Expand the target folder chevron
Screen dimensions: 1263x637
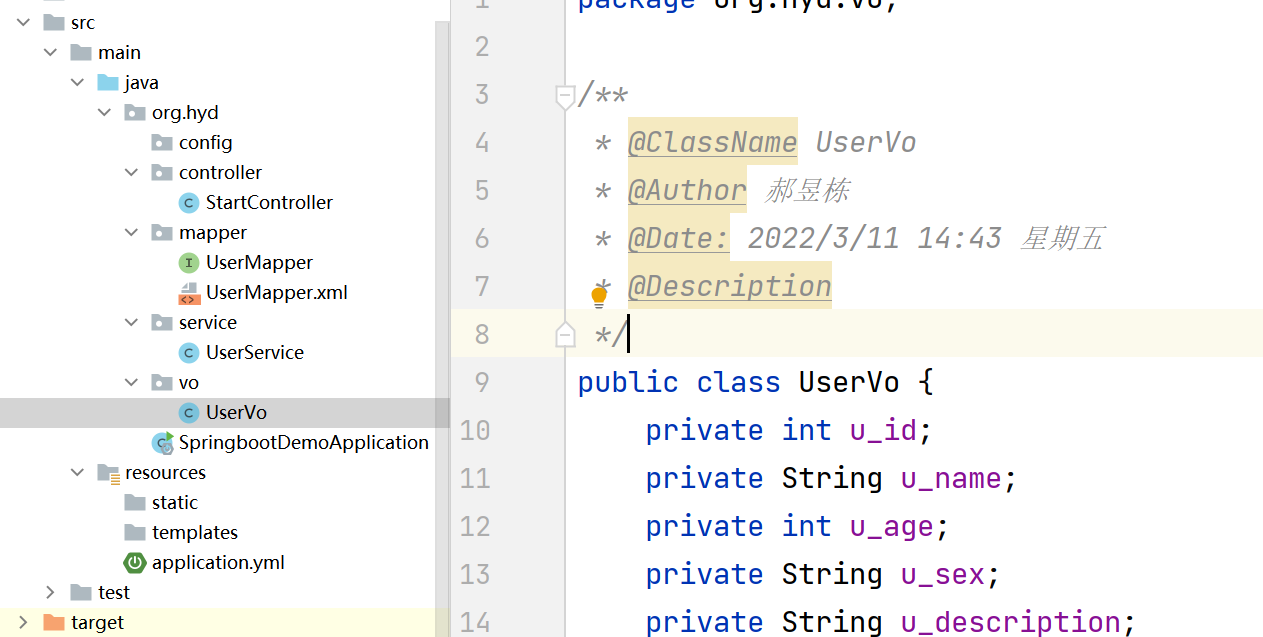click(x=23, y=622)
